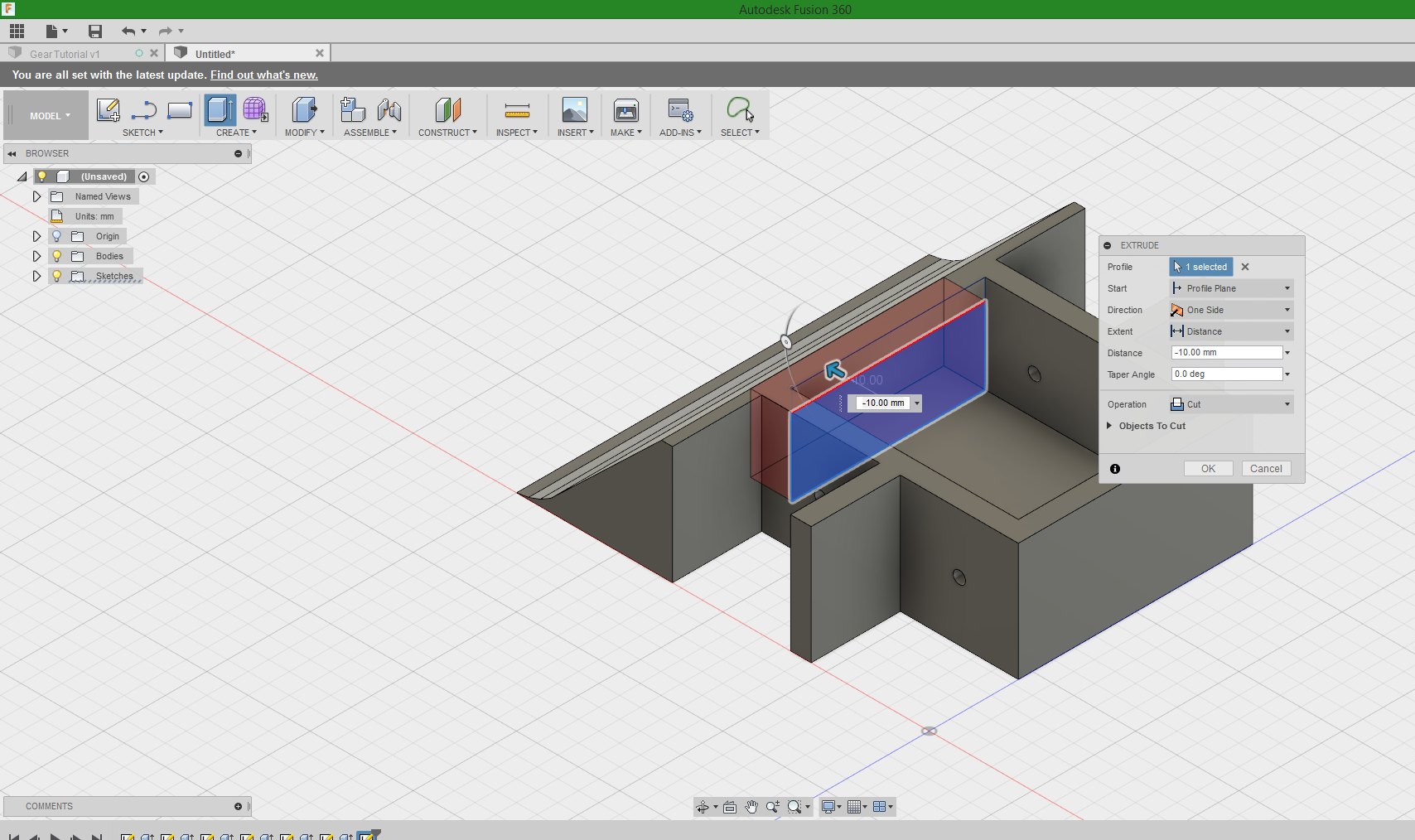The image size is (1415, 840).
Task: Open the MODEL workspace menu
Action: coord(46,115)
